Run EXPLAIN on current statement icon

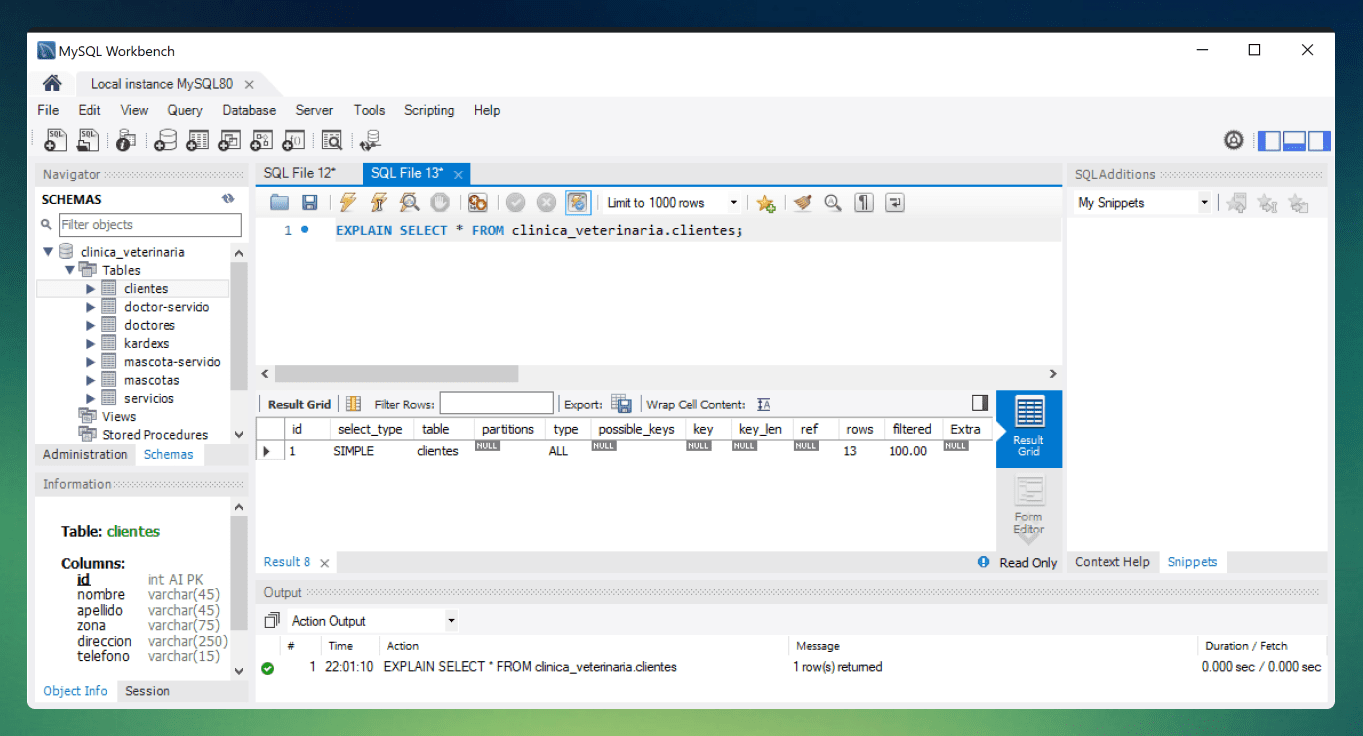pyautogui.click(x=409, y=203)
